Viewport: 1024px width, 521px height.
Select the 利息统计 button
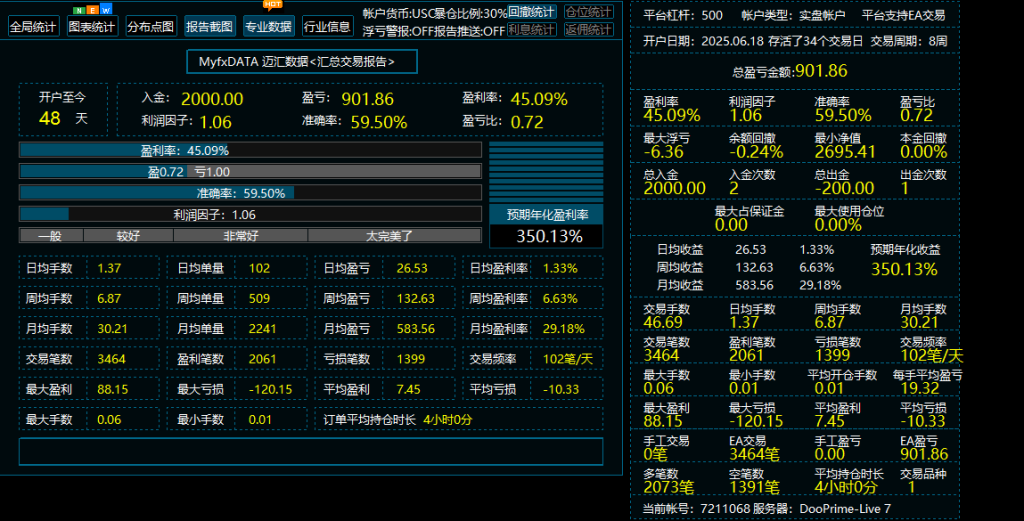(532, 30)
